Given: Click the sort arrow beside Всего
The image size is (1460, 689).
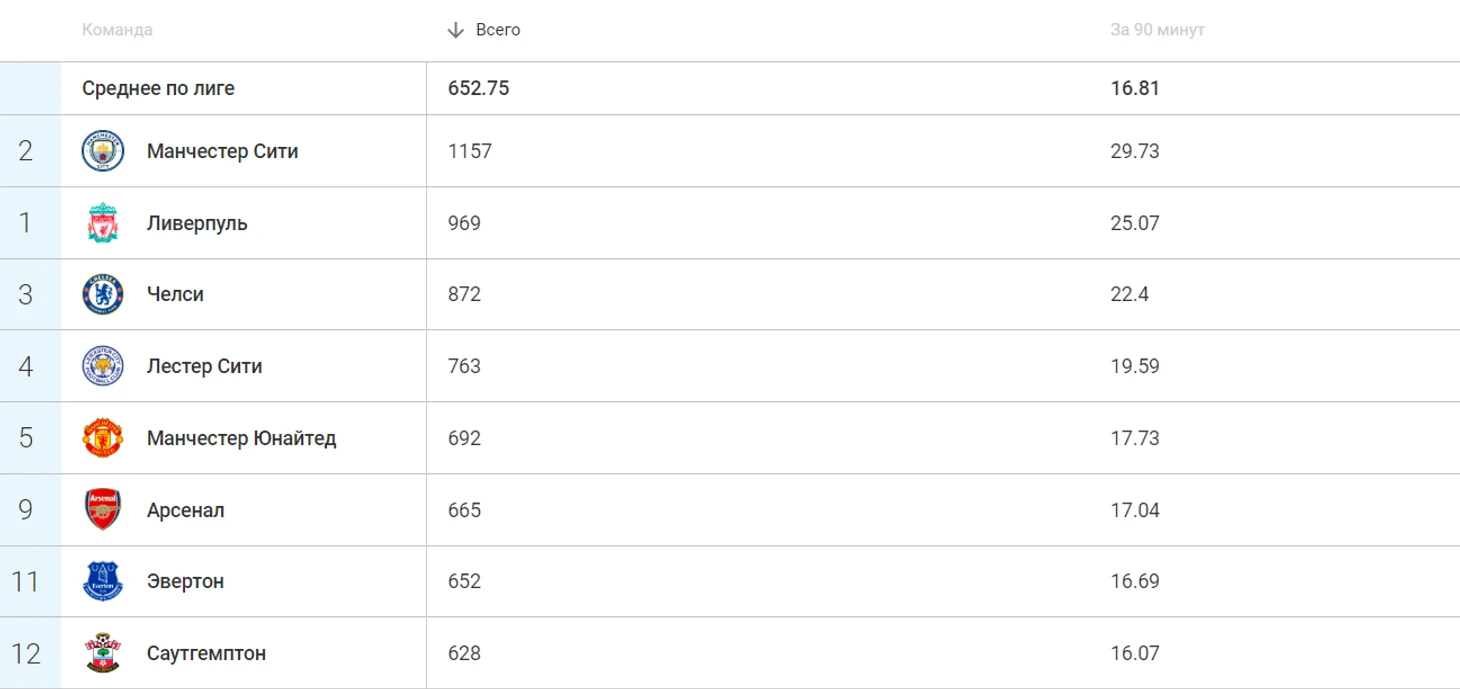Looking at the screenshot, I should click(456, 30).
